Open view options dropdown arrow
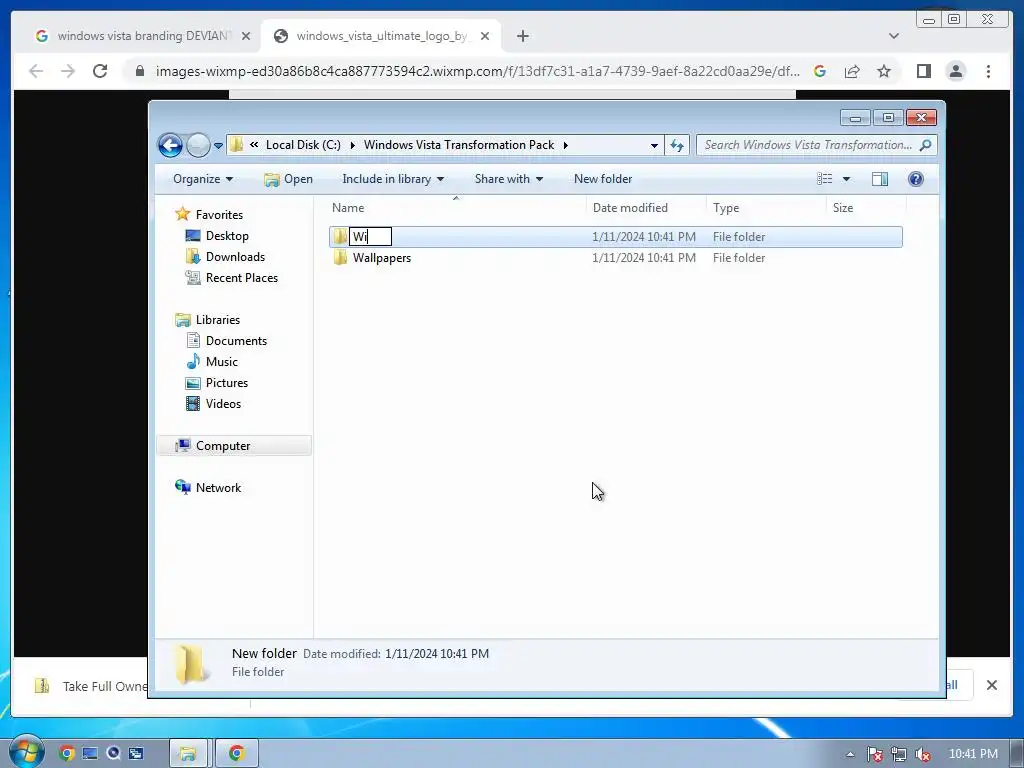Viewport: 1024px width, 768px height. [x=846, y=179]
